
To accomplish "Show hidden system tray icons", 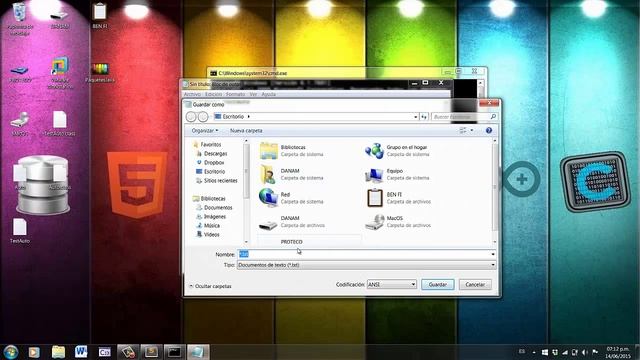I will coord(534,352).
